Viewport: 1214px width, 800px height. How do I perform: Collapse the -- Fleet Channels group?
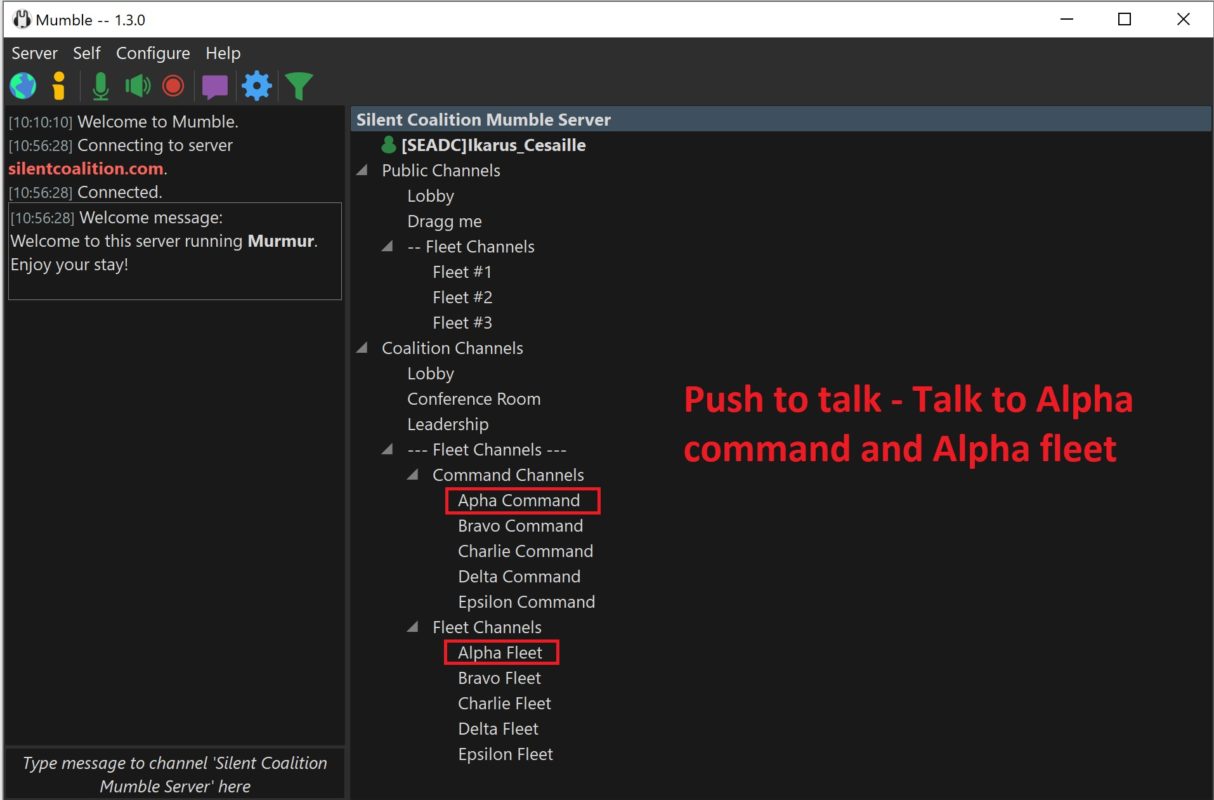387,247
